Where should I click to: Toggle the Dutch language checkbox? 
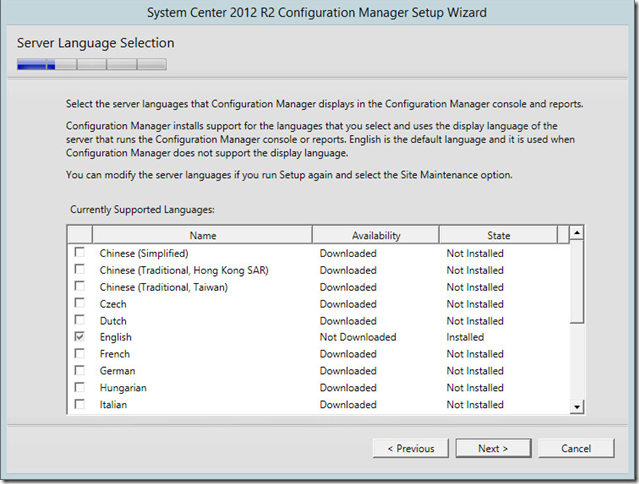(79, 321)
